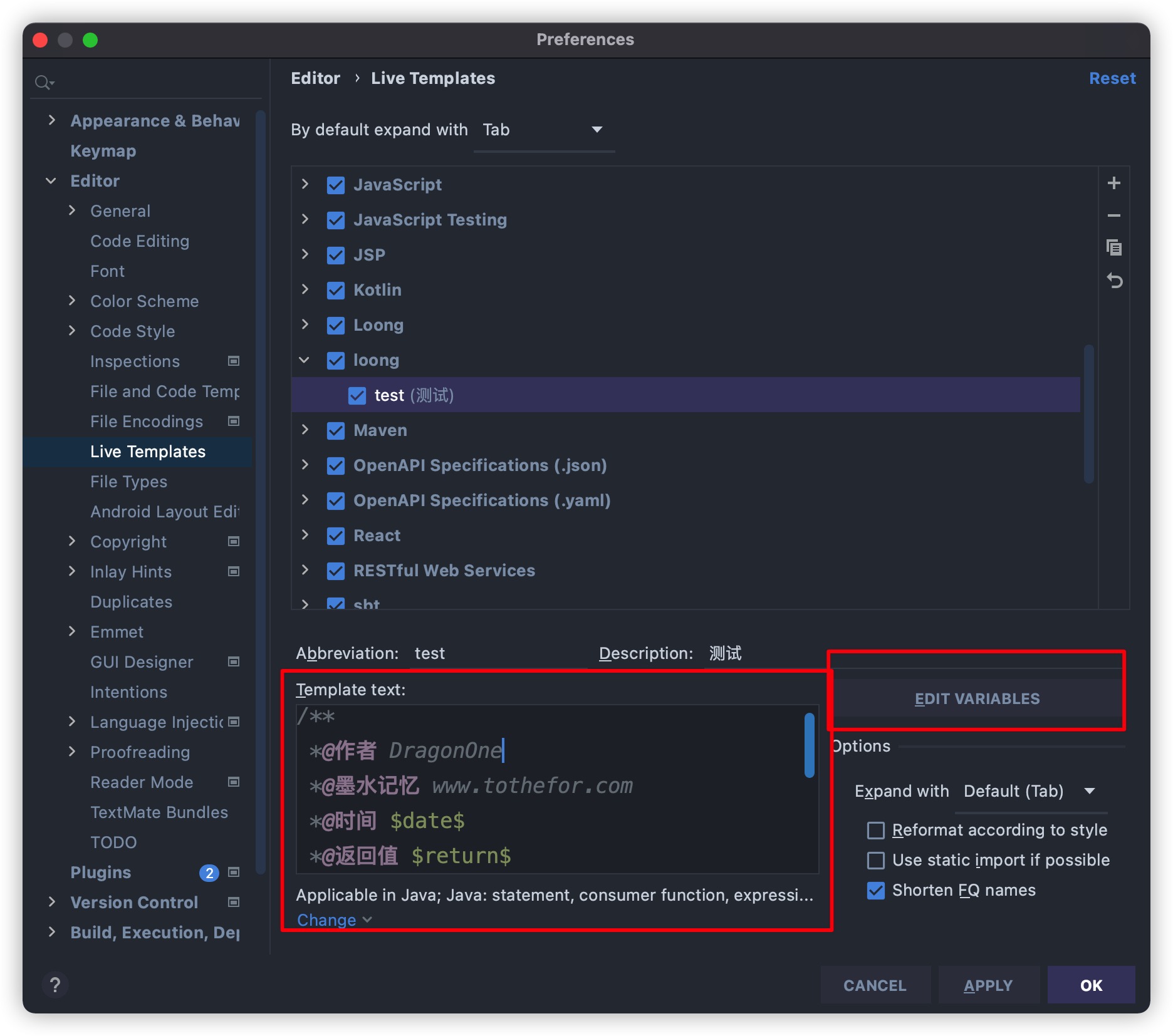The image size is (1173, 1036).
Task: Duplicate the selected template
Action: point(1113,248)
